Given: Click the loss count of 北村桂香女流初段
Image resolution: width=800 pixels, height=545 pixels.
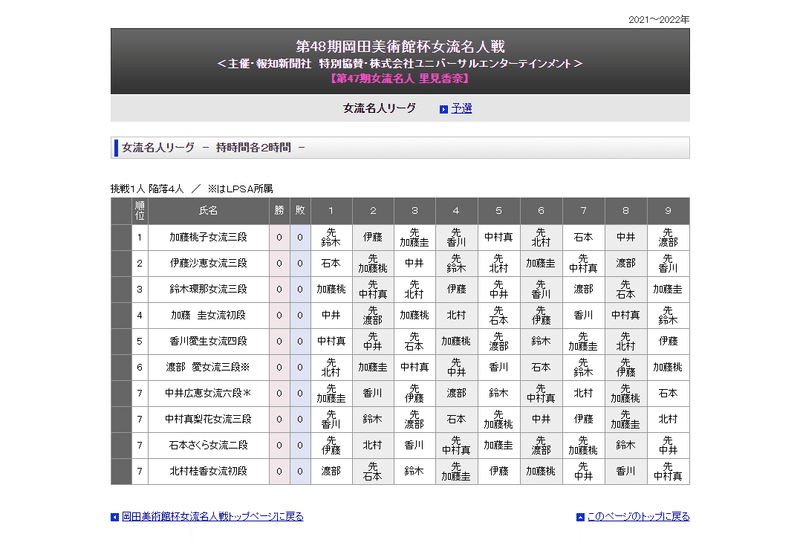Looking at the screenshot, I should (x=300, y=472).
